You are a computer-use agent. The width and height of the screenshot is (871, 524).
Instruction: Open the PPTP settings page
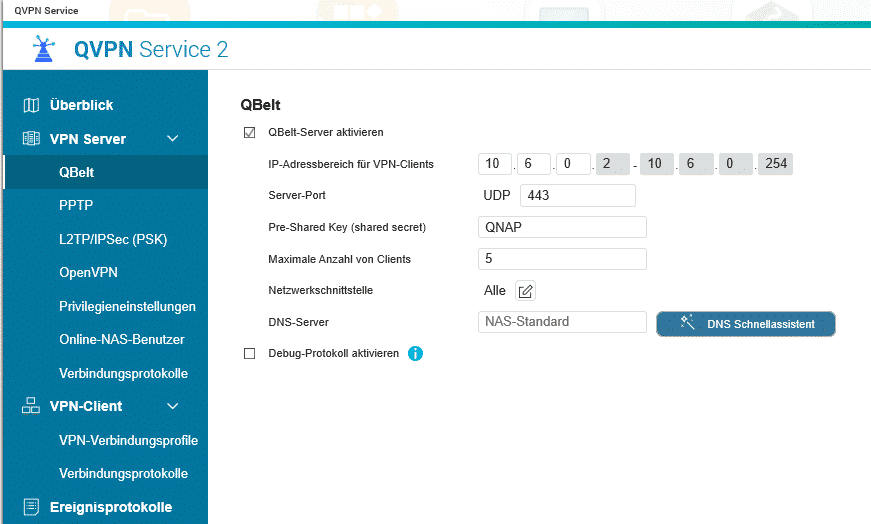click(x=76, y=205)
